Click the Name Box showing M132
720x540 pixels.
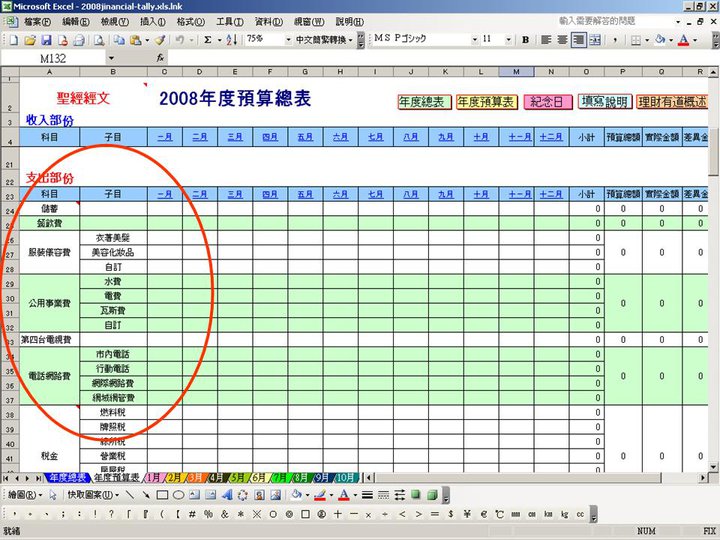[60, 59]
